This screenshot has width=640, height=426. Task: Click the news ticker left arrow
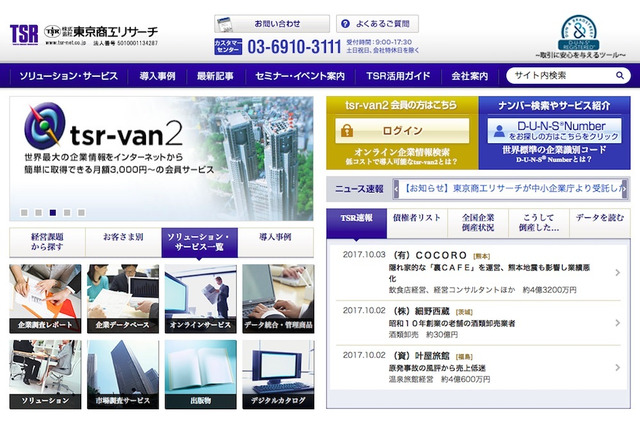pyautogui.click(x=396, y=189)
